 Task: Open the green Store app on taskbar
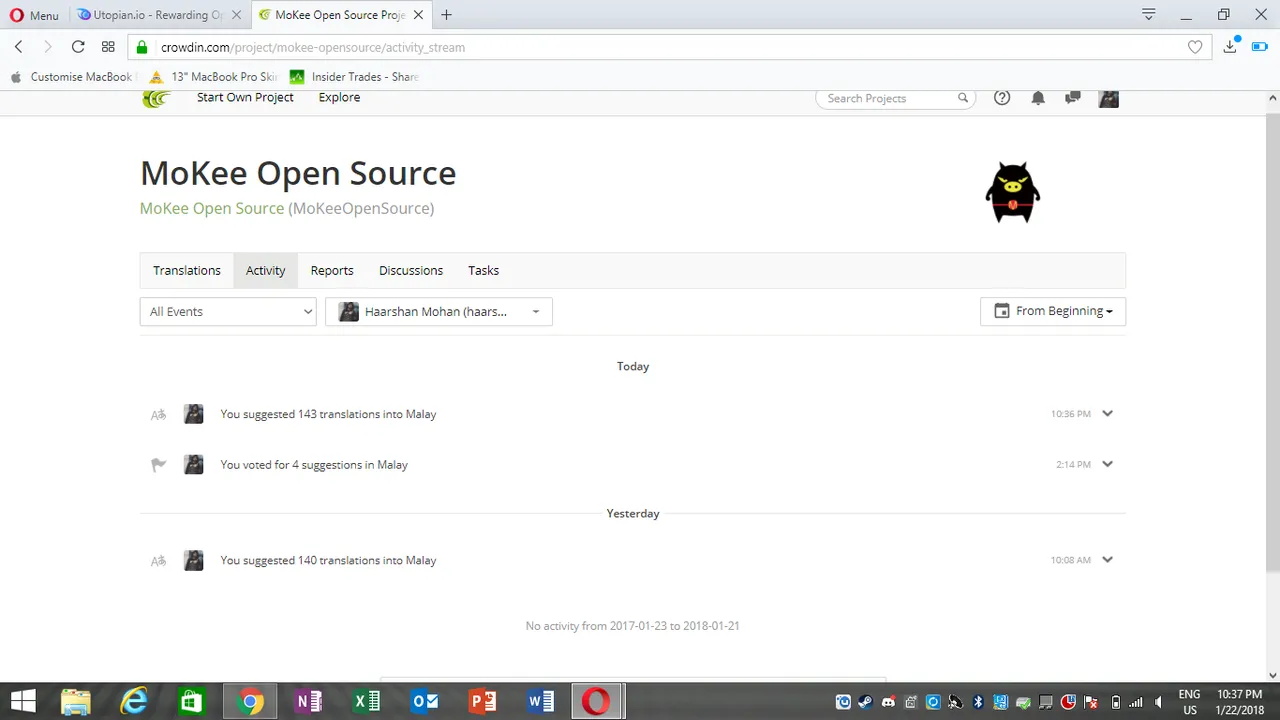pyautogui.click(x=192, y=701)
